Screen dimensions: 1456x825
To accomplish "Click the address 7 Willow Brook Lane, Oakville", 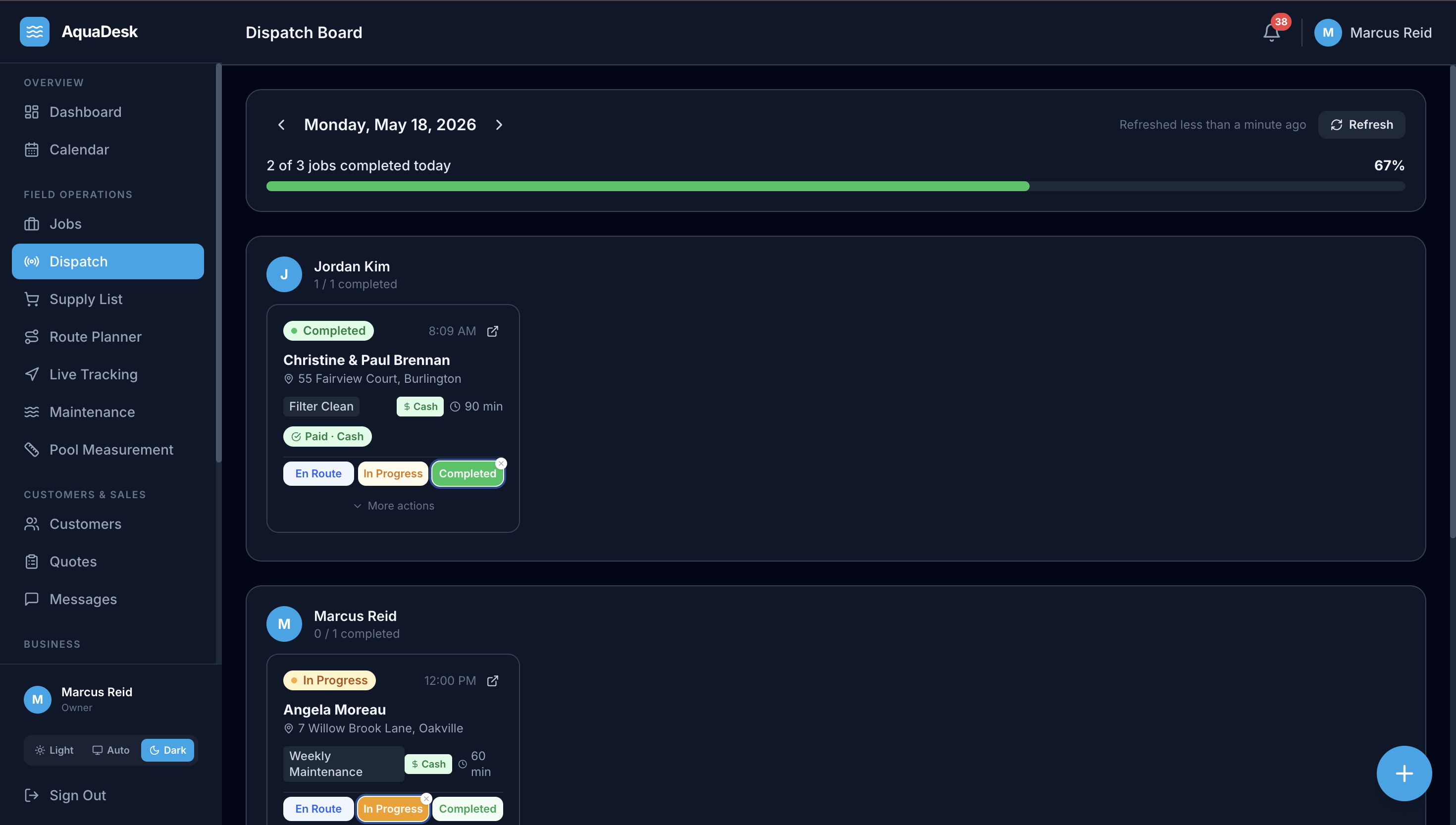I will click(381, 728).
